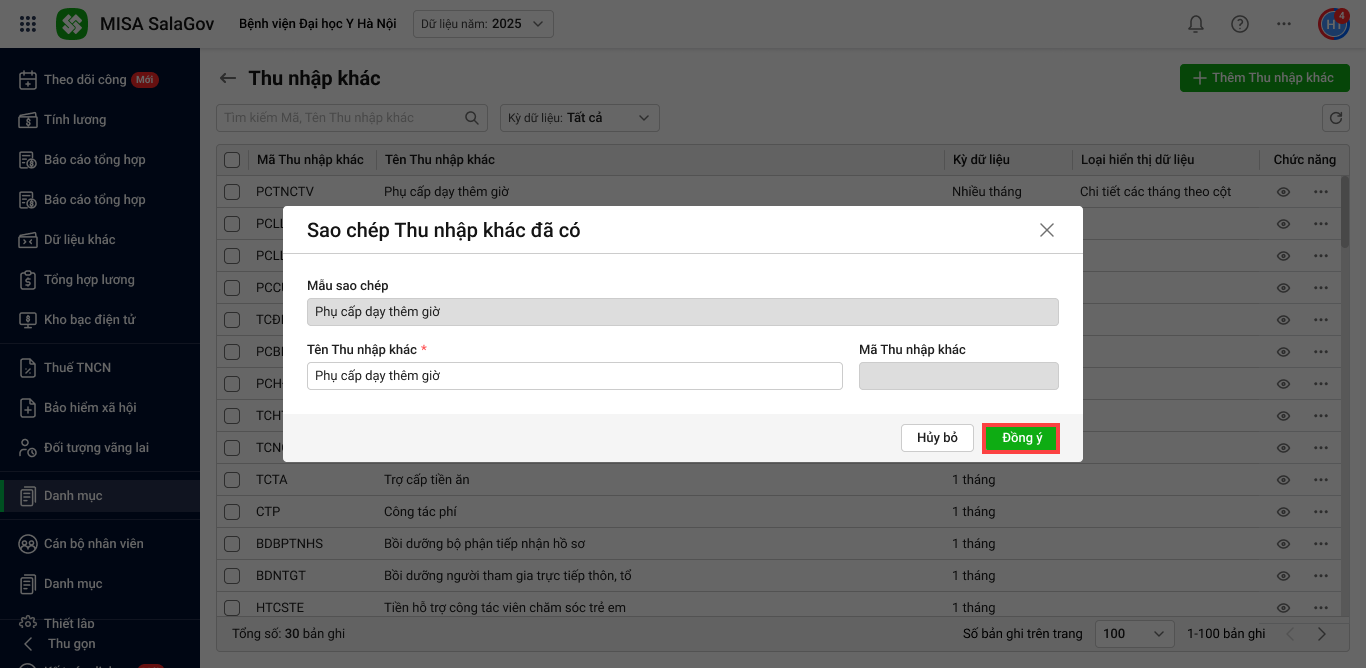This screenshot has height=668, width=1366.
Task: Open the notifications bell
Action: [1195, 24]
